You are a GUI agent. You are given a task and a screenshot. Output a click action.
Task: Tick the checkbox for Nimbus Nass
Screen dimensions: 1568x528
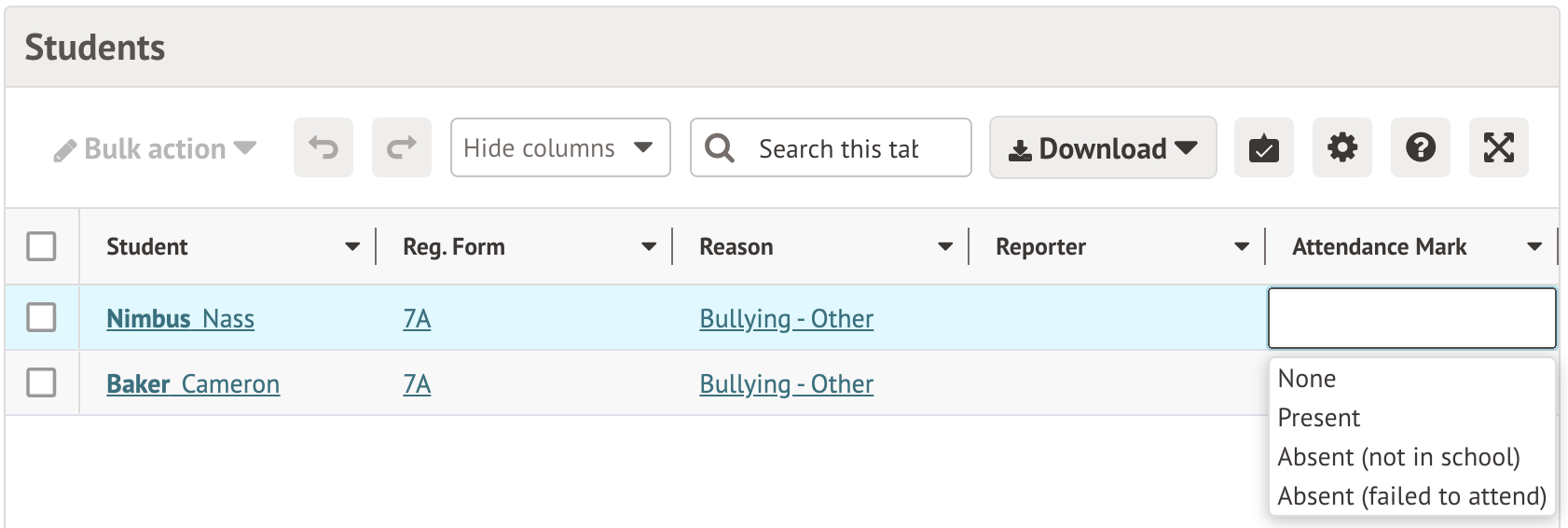pyautogui.click(x=41, y=317)
